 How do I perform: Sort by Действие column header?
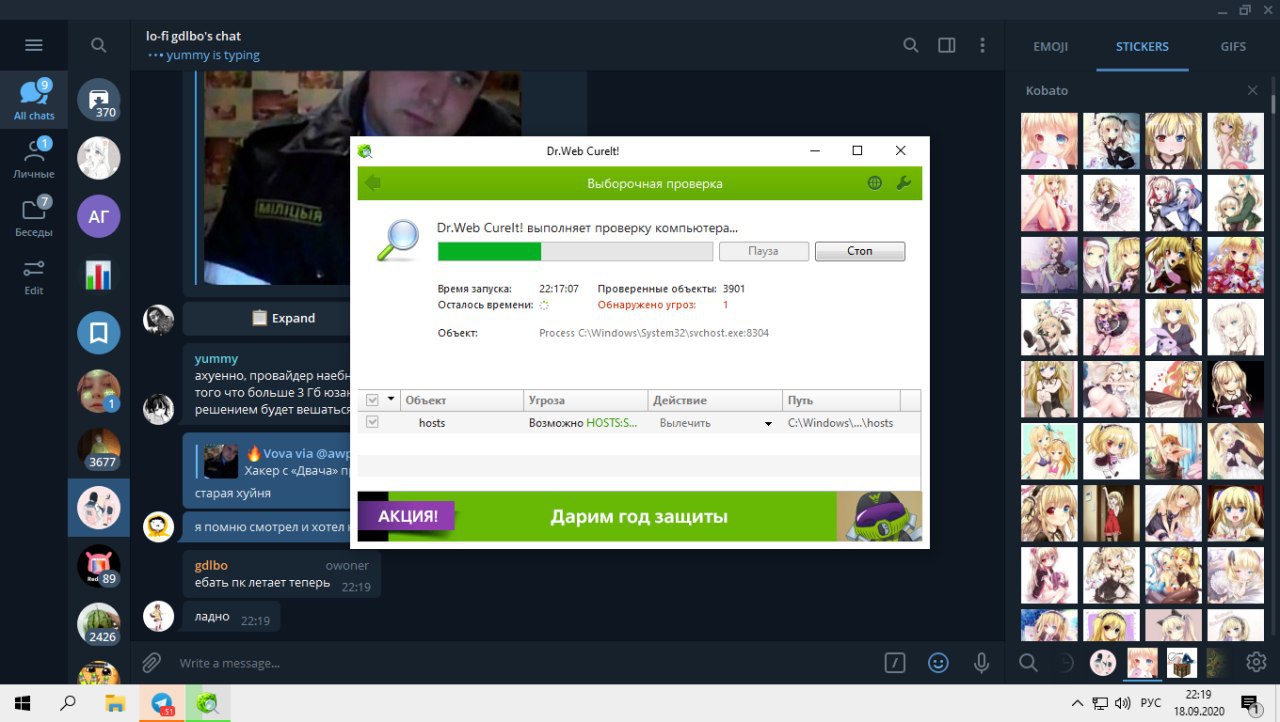click(x=715, y=400)
